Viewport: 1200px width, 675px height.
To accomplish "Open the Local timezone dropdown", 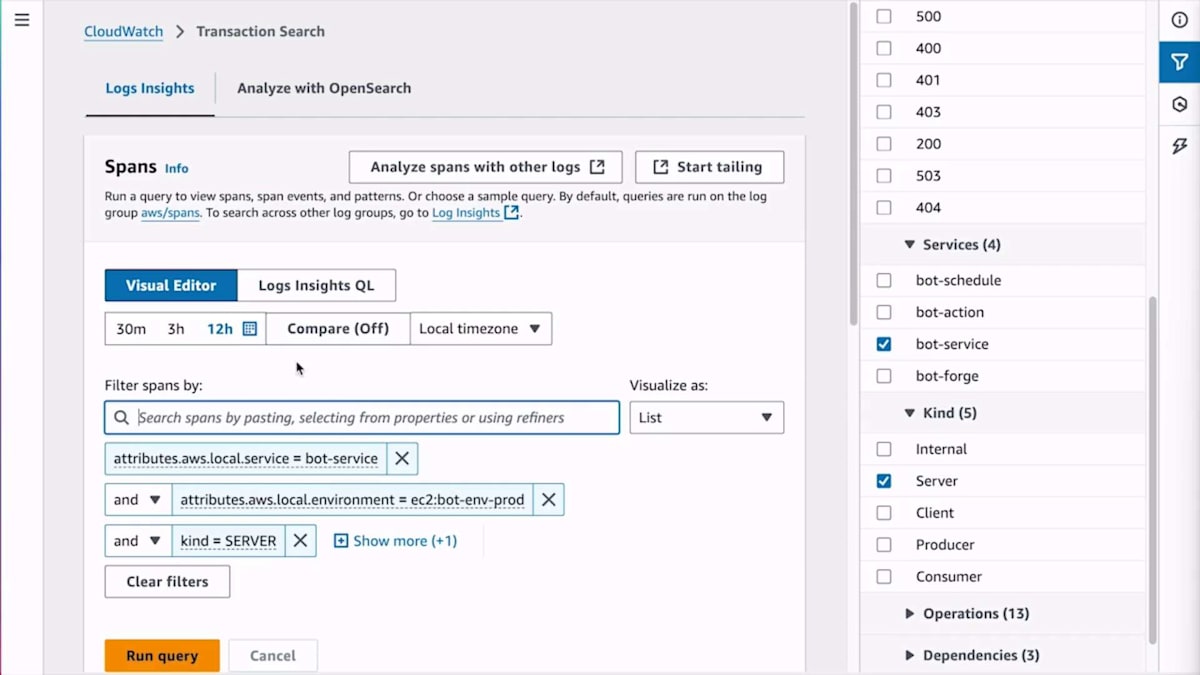I will point(481,329).
